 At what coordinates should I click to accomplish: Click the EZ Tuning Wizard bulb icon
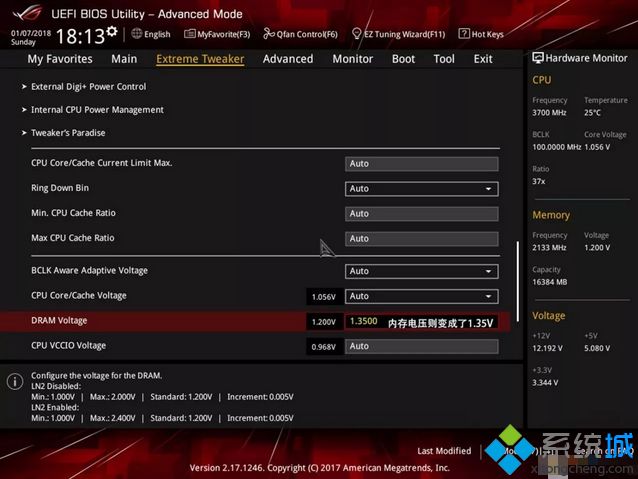pos(356,34)
